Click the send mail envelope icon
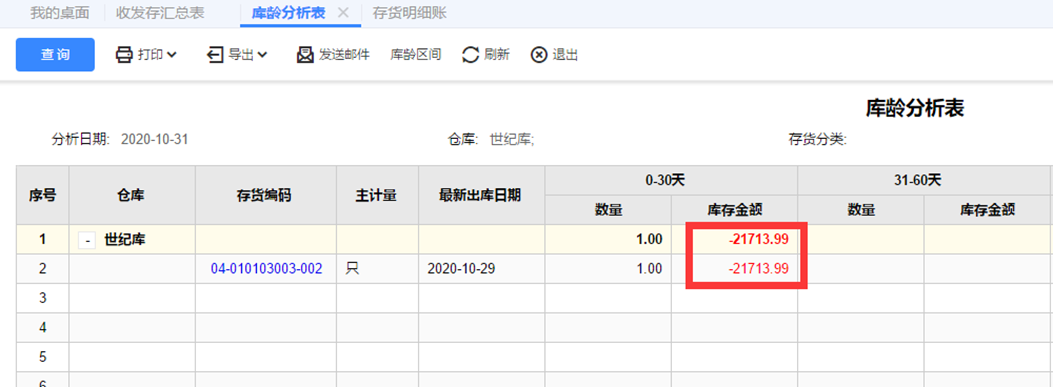 point(306,55)
